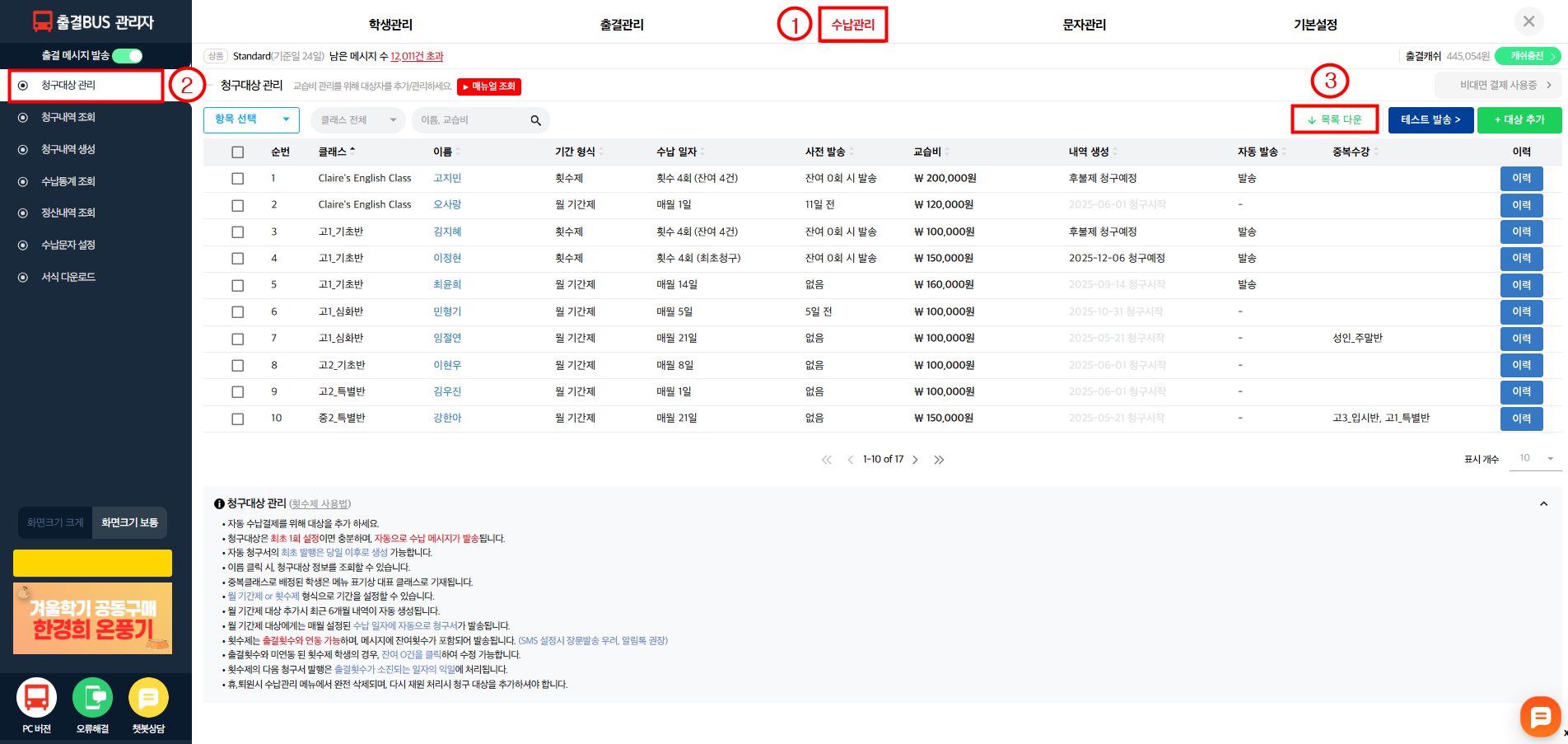Collapse the 청구대상 관리 help panel
The image size is (1568, 744).
1543,503
